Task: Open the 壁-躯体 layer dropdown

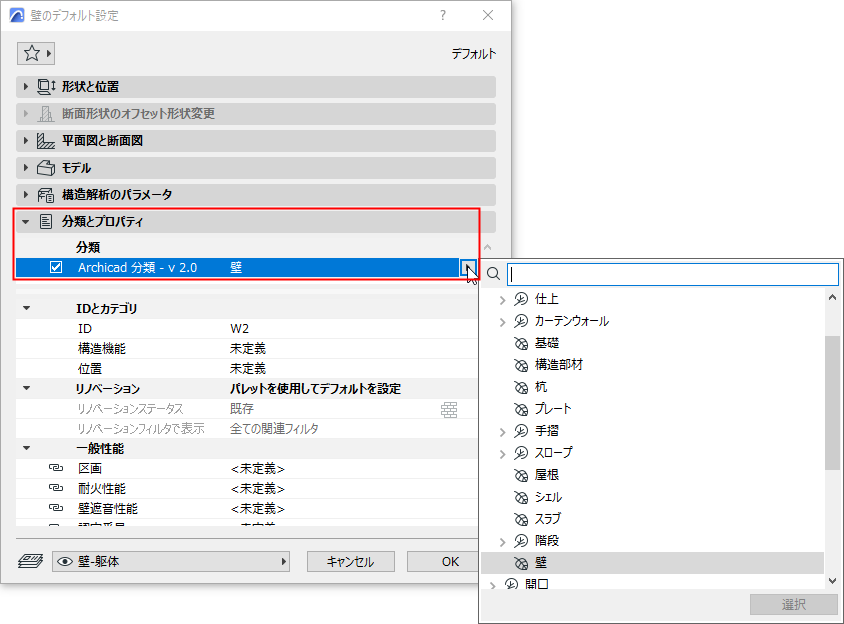Action: pyautogui.click(x=171, y=562)
